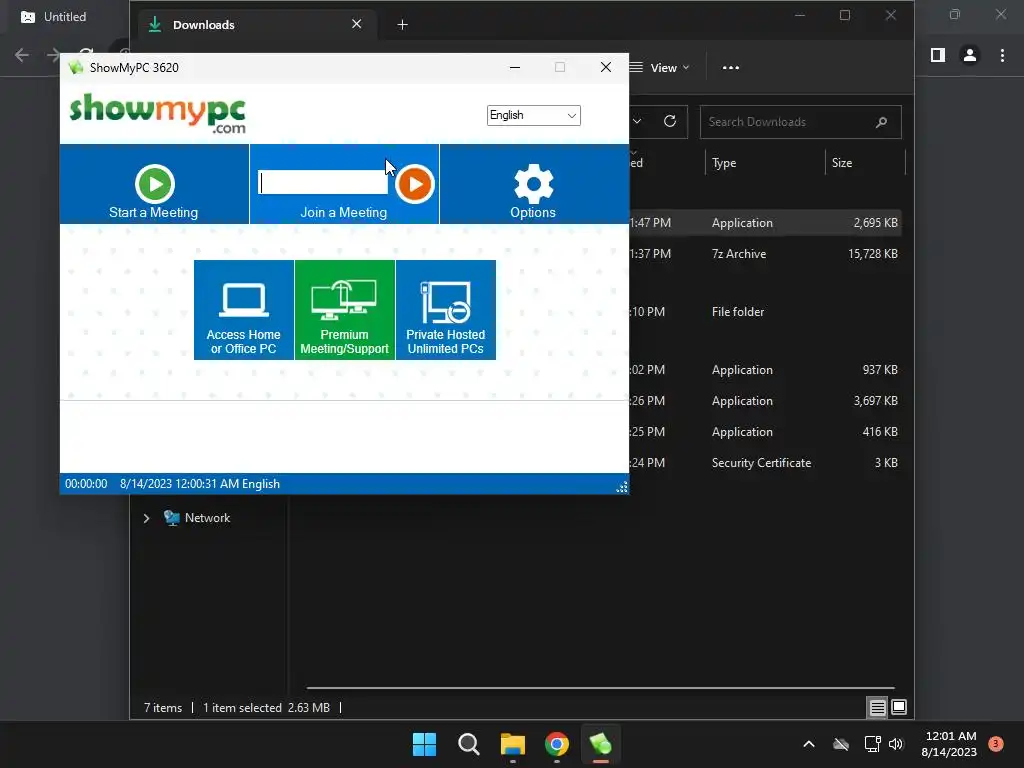Open the View menu in File Explorer
The height and width of the screenshot is (768, 1024).
(x=660, y=67)
